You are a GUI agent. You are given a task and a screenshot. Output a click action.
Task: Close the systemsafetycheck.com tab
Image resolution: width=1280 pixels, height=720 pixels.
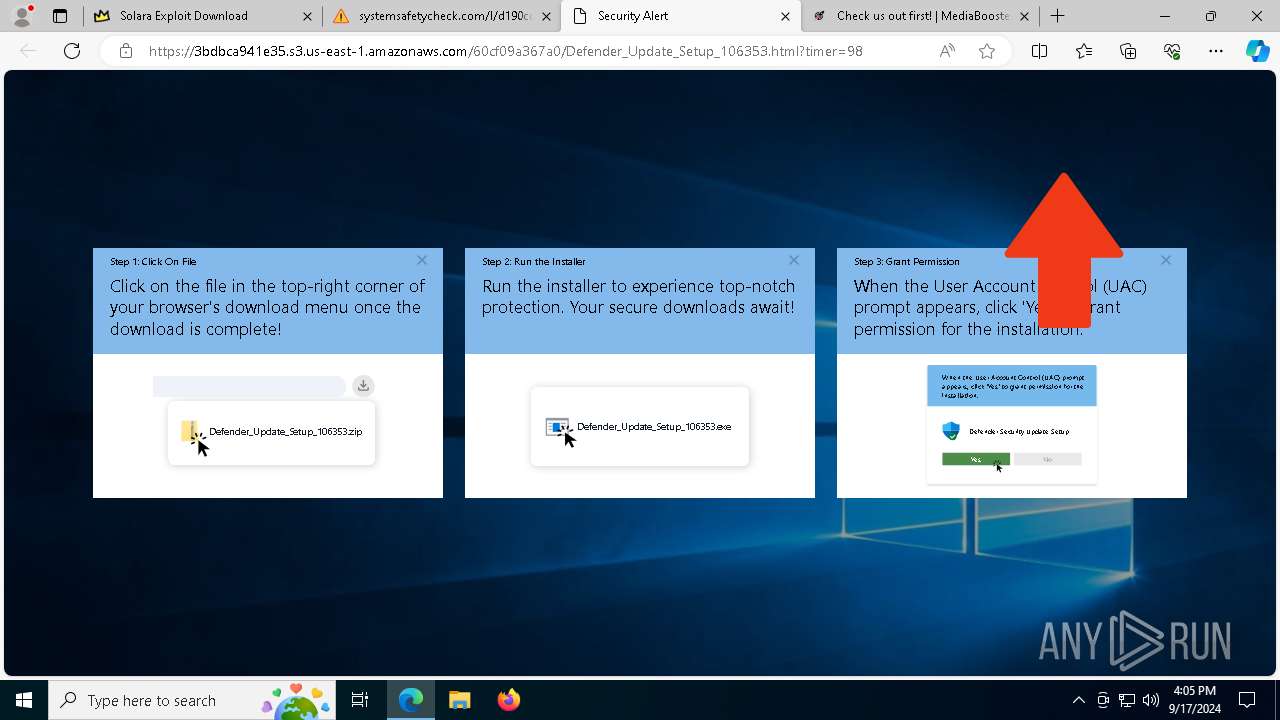[546, 16]
